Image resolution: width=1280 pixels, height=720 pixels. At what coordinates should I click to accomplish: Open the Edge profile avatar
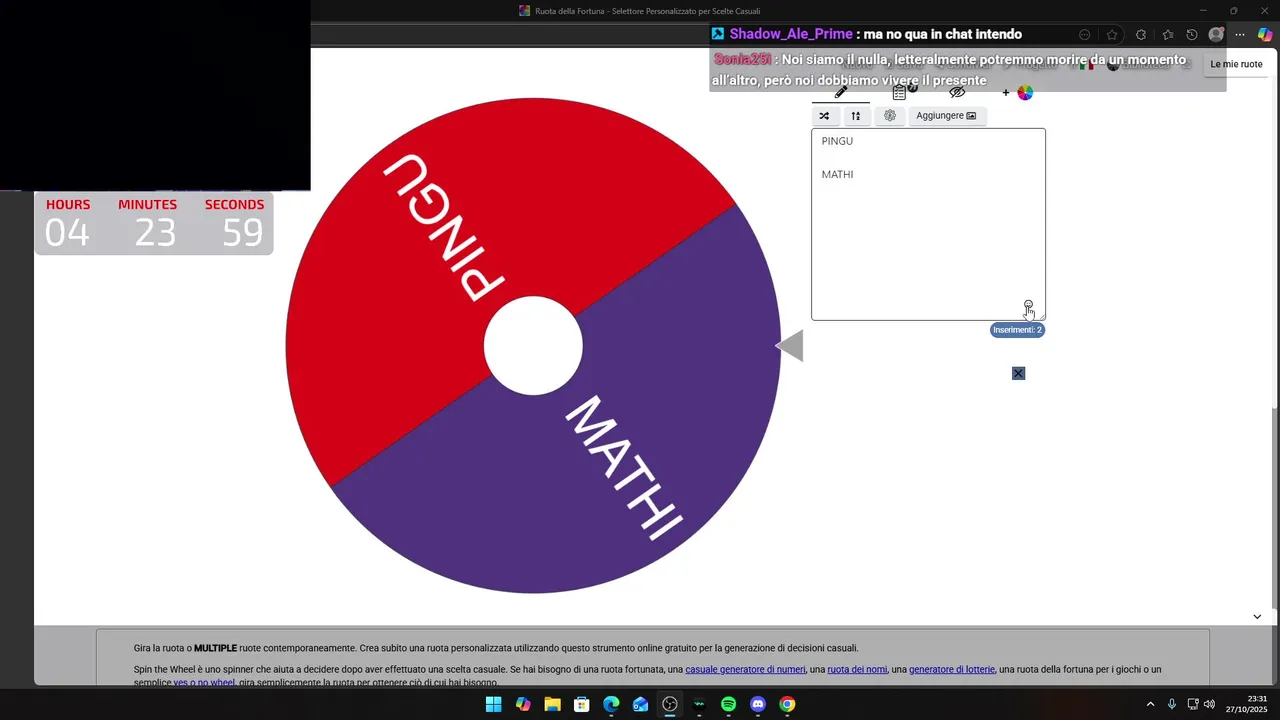pos(1216,34)
